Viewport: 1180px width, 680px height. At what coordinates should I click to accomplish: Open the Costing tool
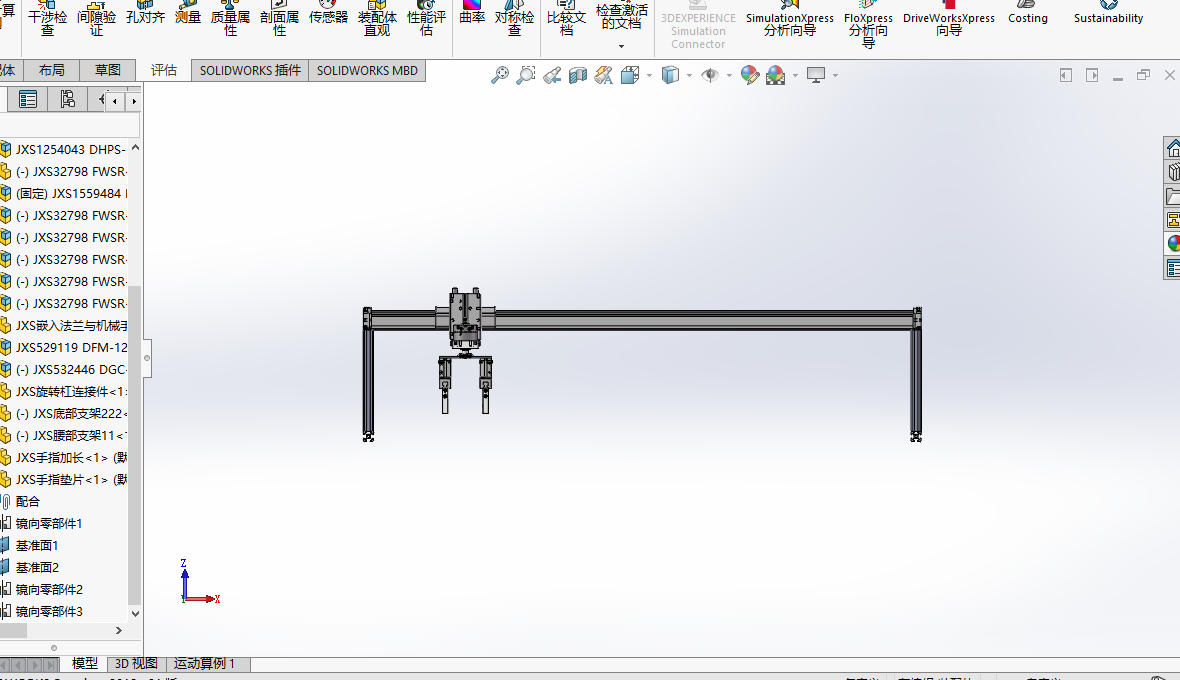[x=1027, y=15]
